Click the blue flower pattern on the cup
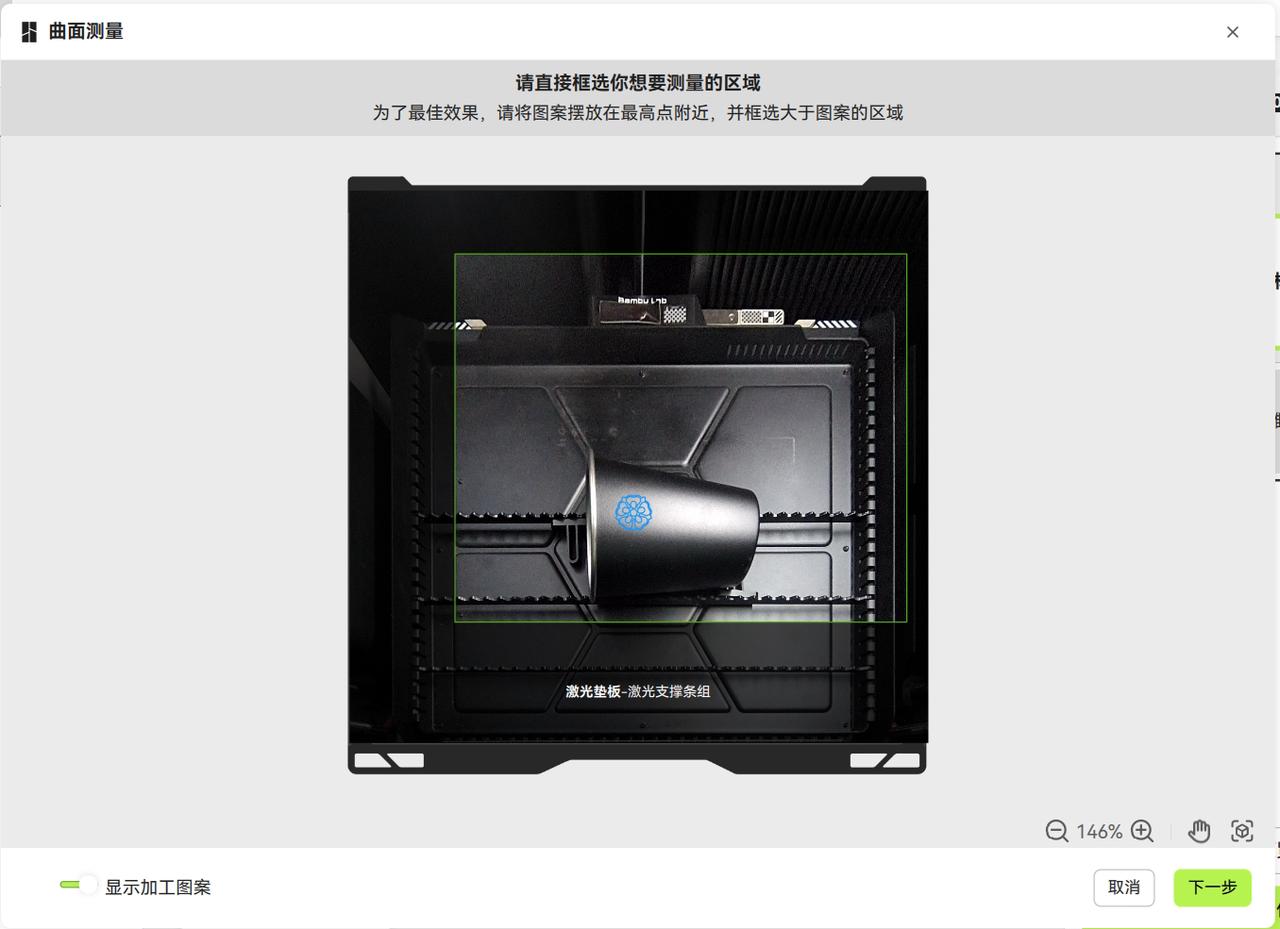 point(633,511)
